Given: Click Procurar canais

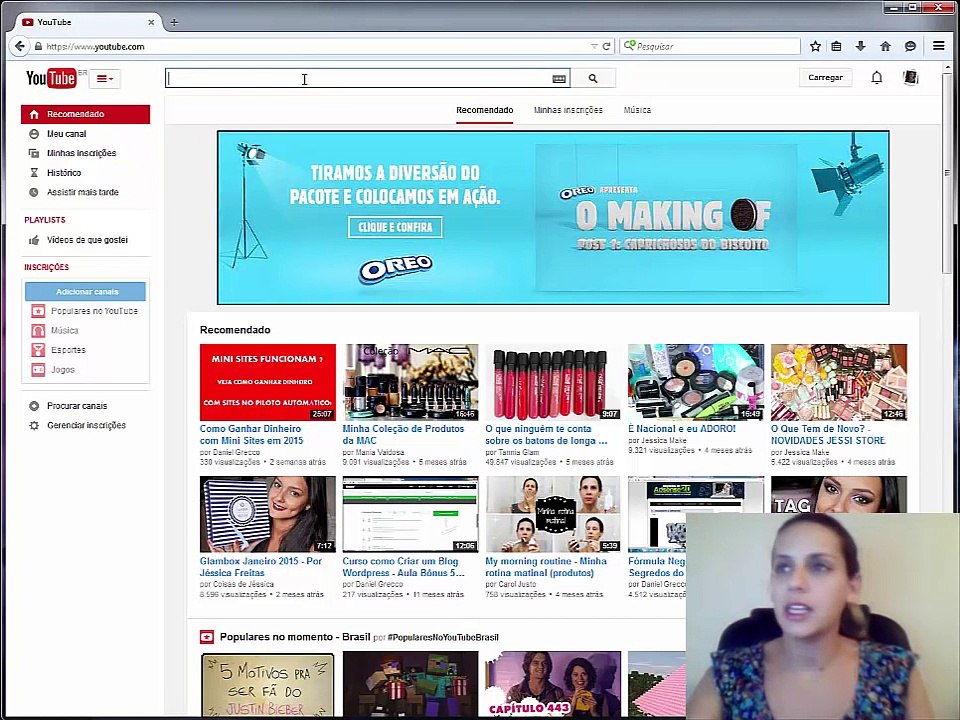Looking at the screenshot, I should [x=77, y=406].
